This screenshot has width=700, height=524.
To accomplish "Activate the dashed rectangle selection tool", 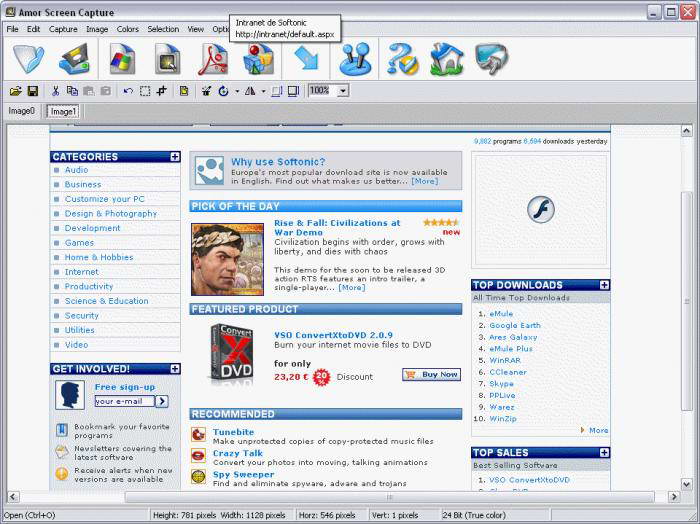I will coord(145,91).
